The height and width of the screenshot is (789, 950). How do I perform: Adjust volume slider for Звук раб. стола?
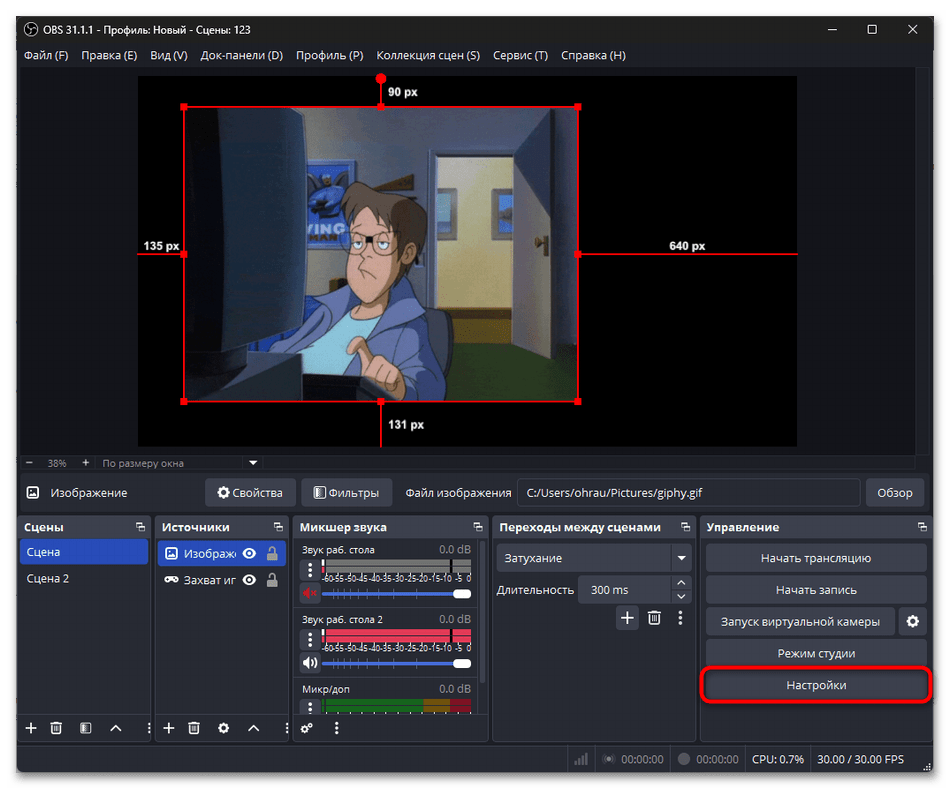coord(396,593)
